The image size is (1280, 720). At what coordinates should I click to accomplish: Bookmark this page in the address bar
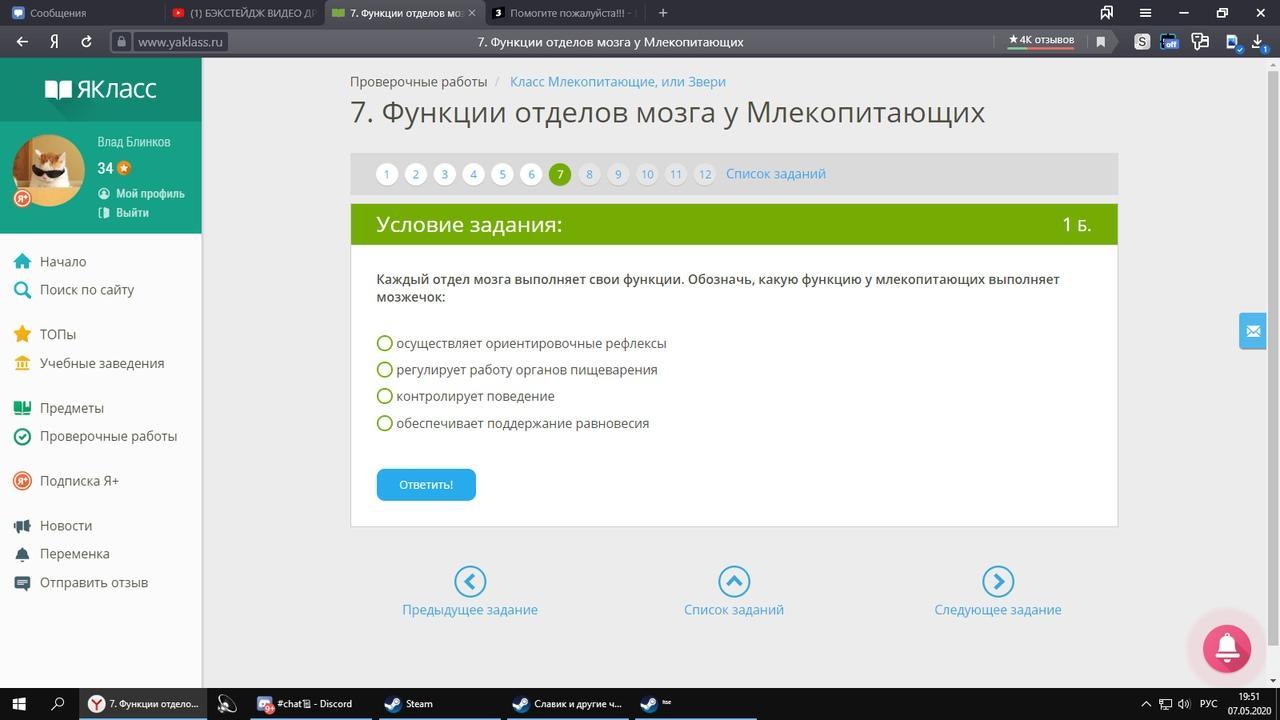coord(1101,42)
